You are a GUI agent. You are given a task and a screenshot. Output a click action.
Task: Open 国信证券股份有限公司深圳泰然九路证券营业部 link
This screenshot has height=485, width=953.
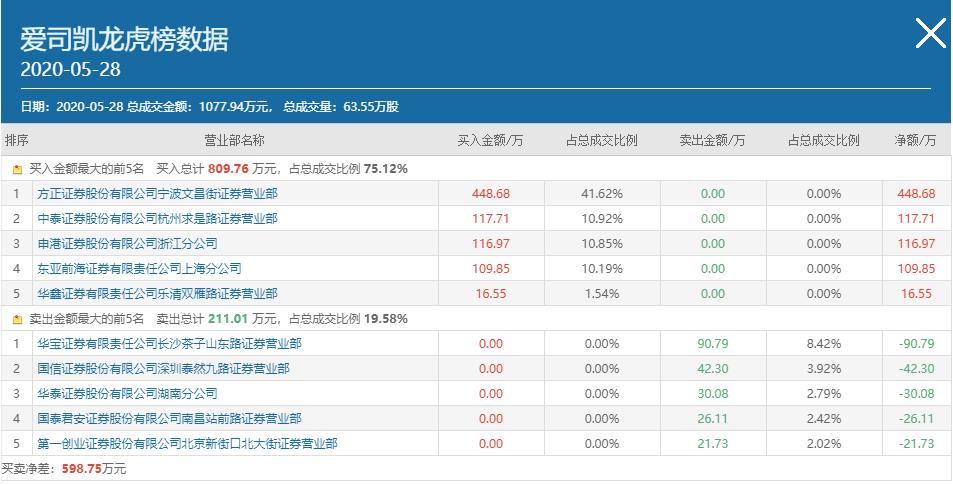click(163, 369)
